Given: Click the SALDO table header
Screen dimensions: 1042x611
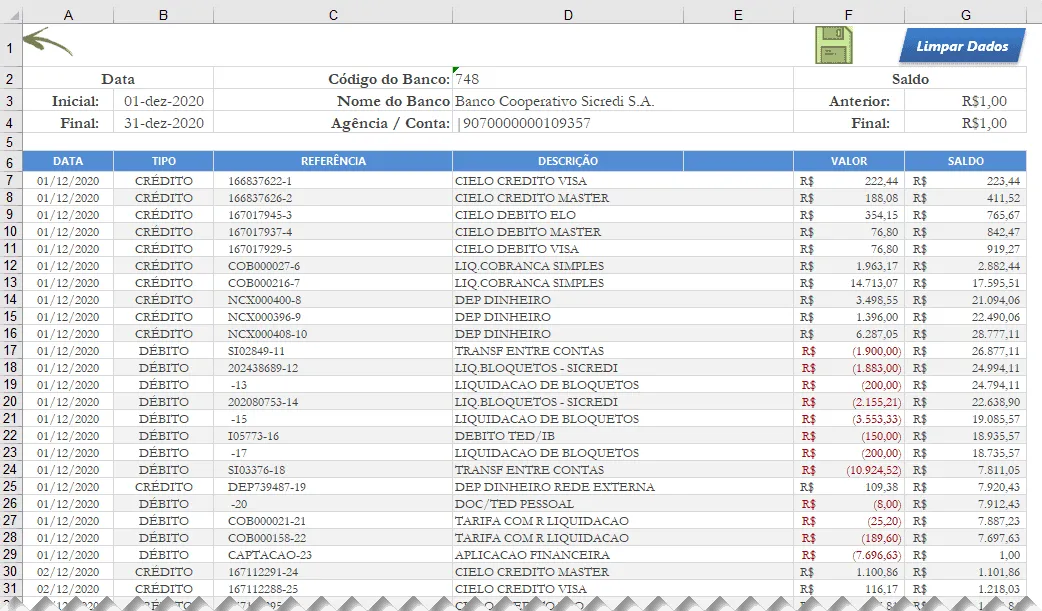Looking at the screenshot, I should pos(966,161).
